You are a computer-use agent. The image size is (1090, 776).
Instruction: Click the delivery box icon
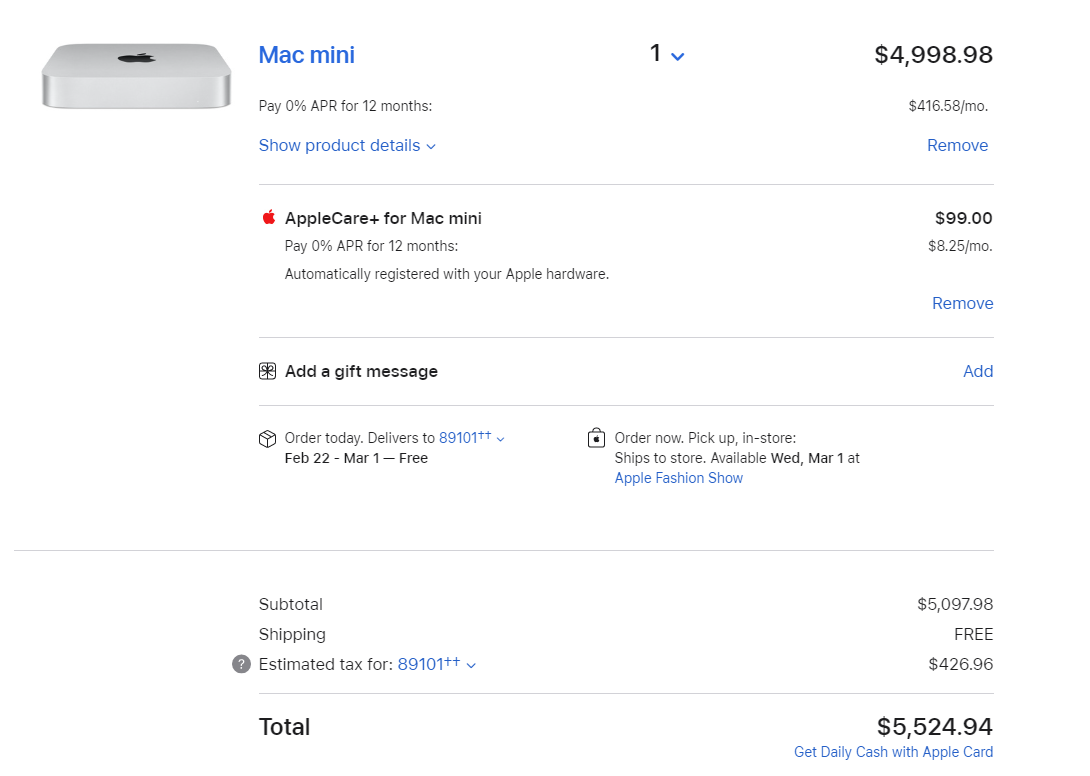[267, 439]
